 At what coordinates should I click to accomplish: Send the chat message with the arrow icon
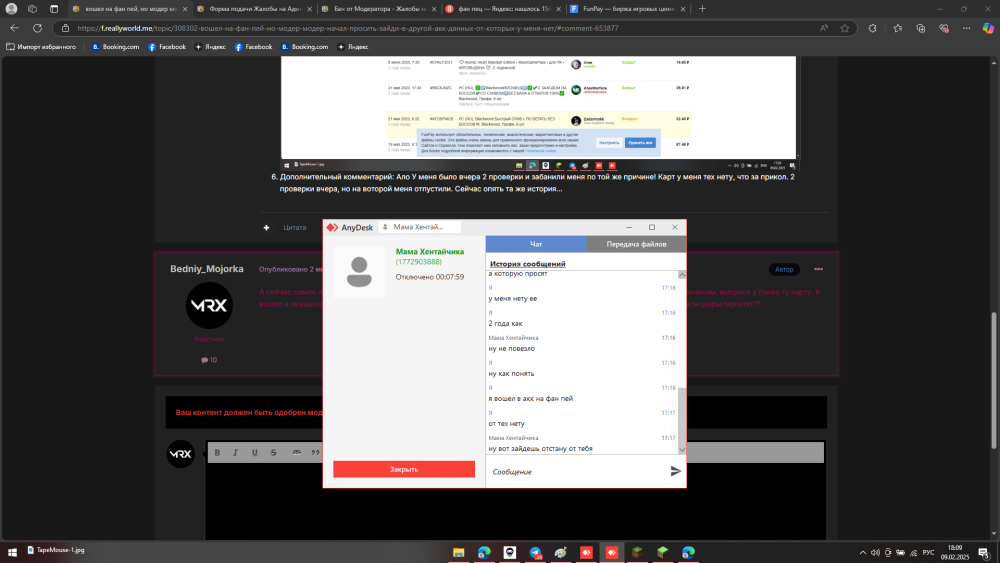coord(675,471)
